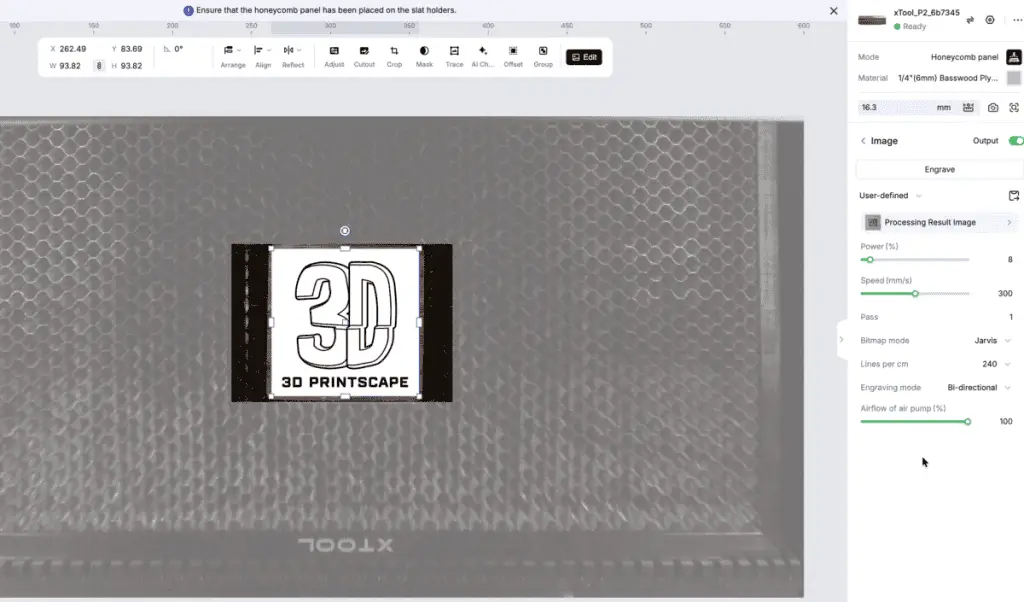Edit the Y position field
1024x602 pixels.
pyautogui.click(x=131, y=49)
